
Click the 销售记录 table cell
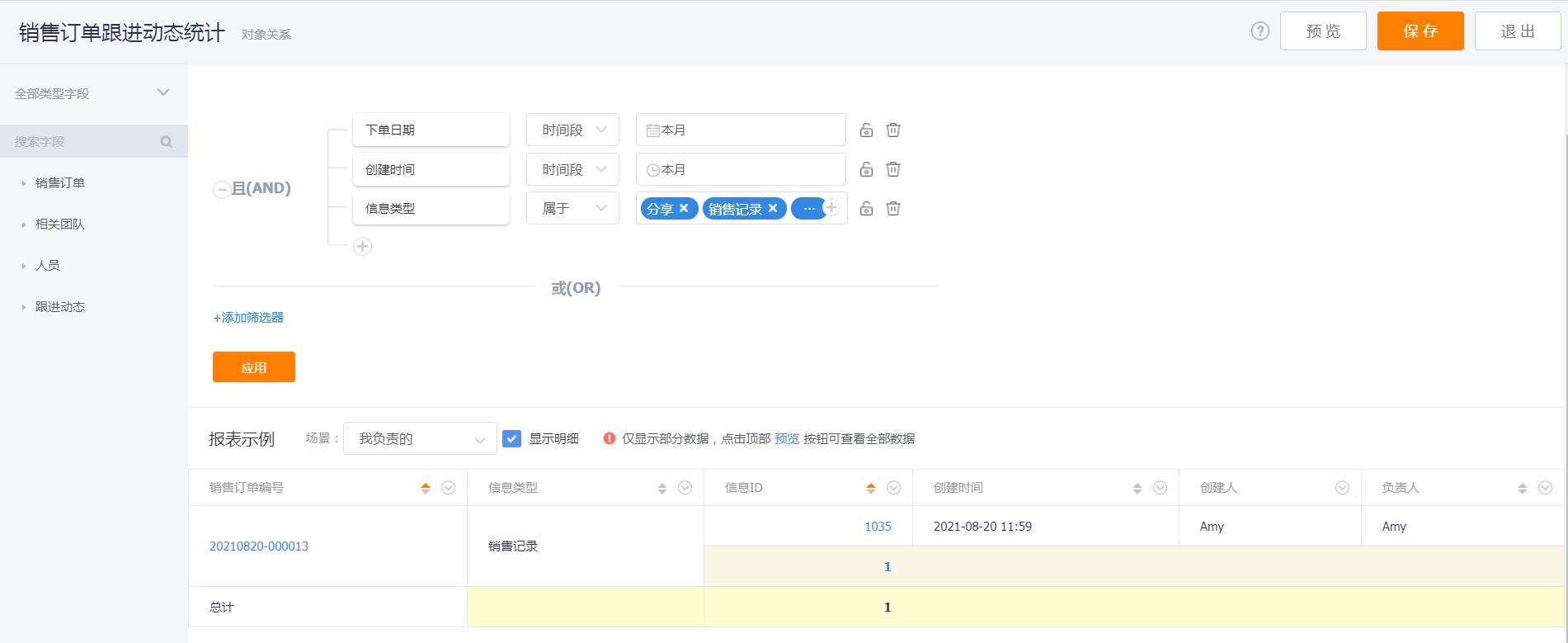586,546
